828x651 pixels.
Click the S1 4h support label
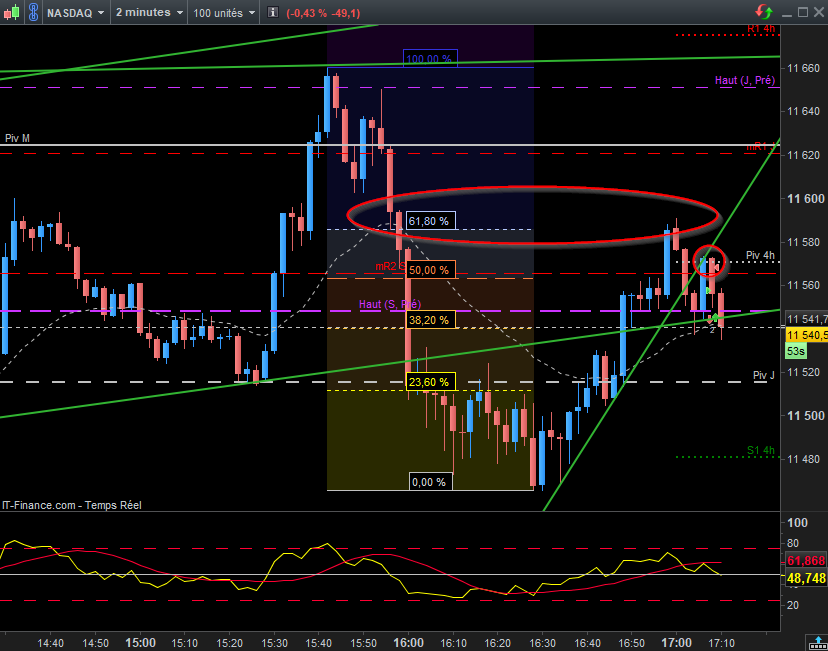pyautogui.click(x=760, y=450)
